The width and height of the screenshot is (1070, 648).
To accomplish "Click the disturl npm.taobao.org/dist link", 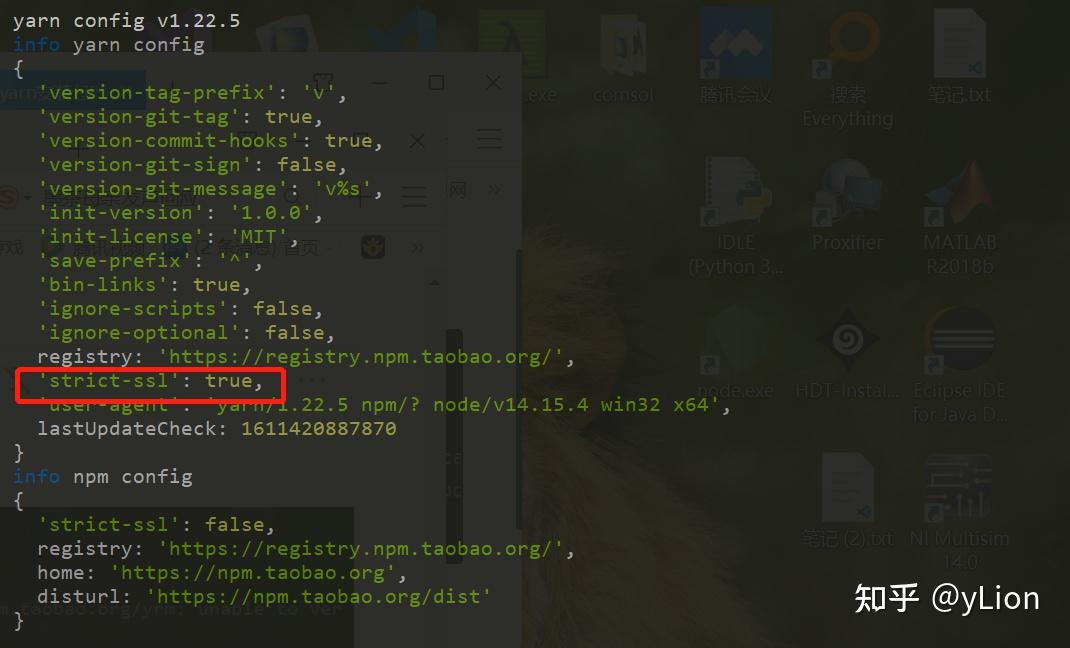I will (319, 597).
